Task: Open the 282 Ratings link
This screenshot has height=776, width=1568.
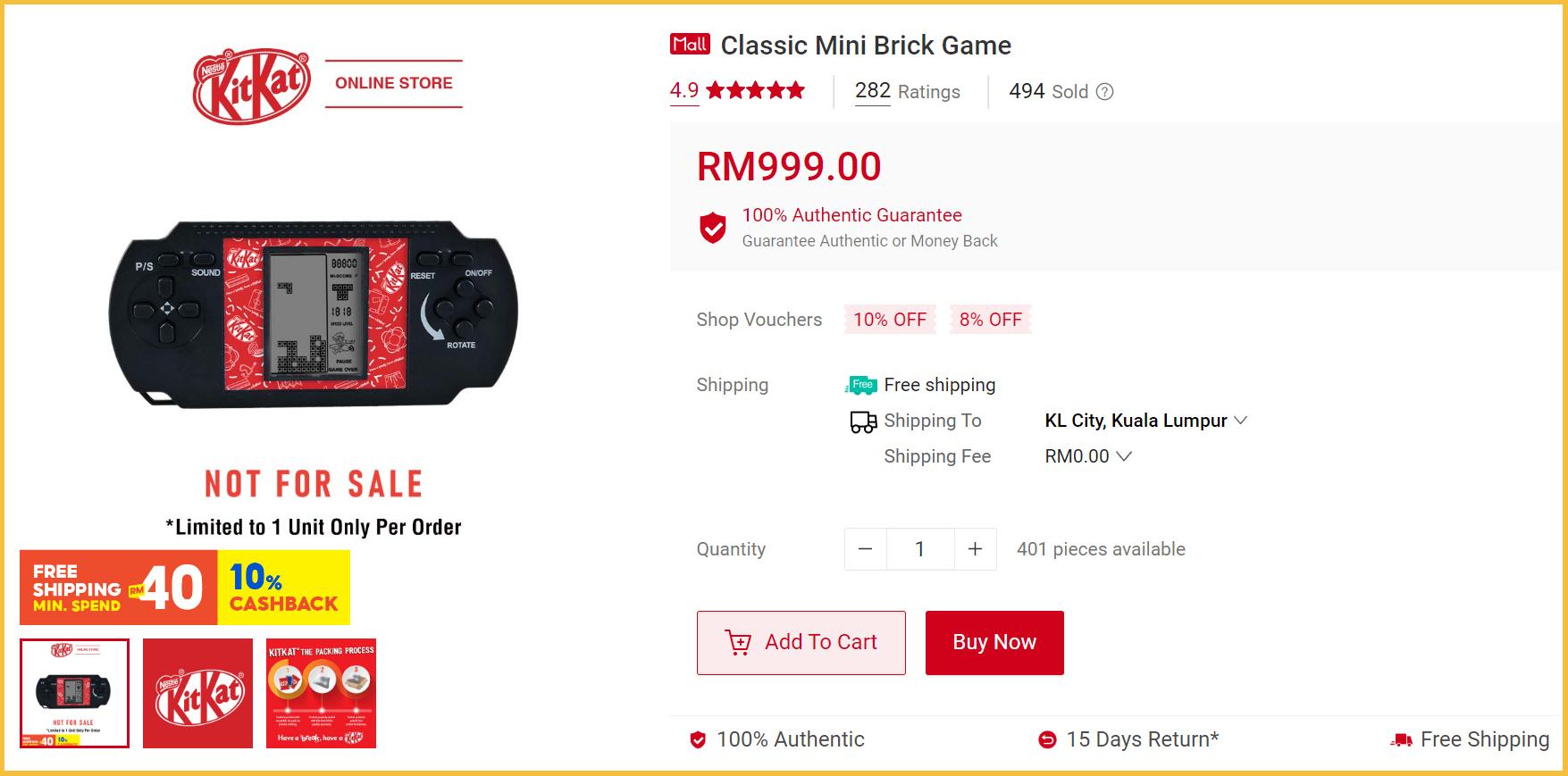Action: pos(907,91)
